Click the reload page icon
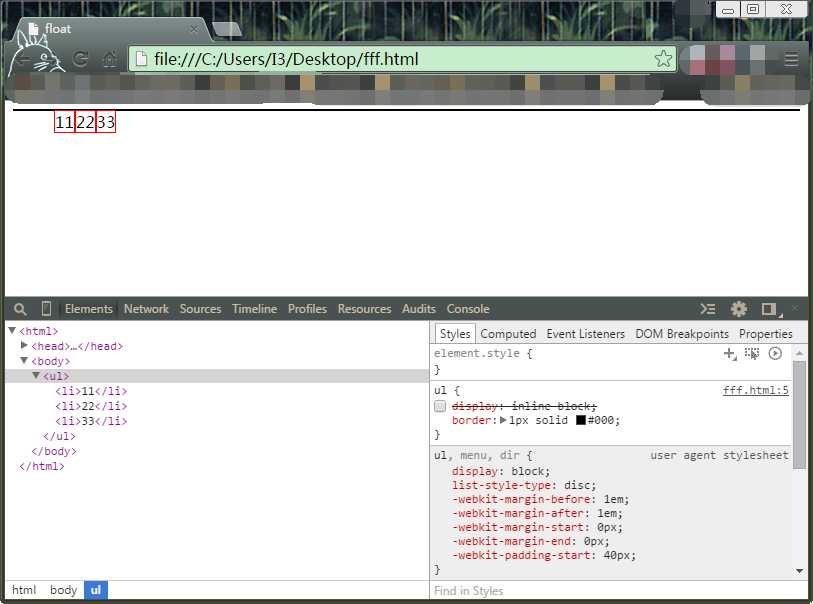The image size is (813, 604). click(x=80, y=59)
